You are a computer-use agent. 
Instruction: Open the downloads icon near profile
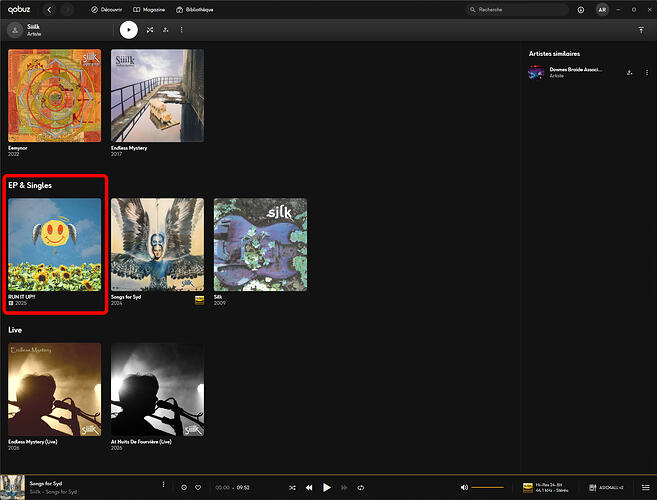581,10
